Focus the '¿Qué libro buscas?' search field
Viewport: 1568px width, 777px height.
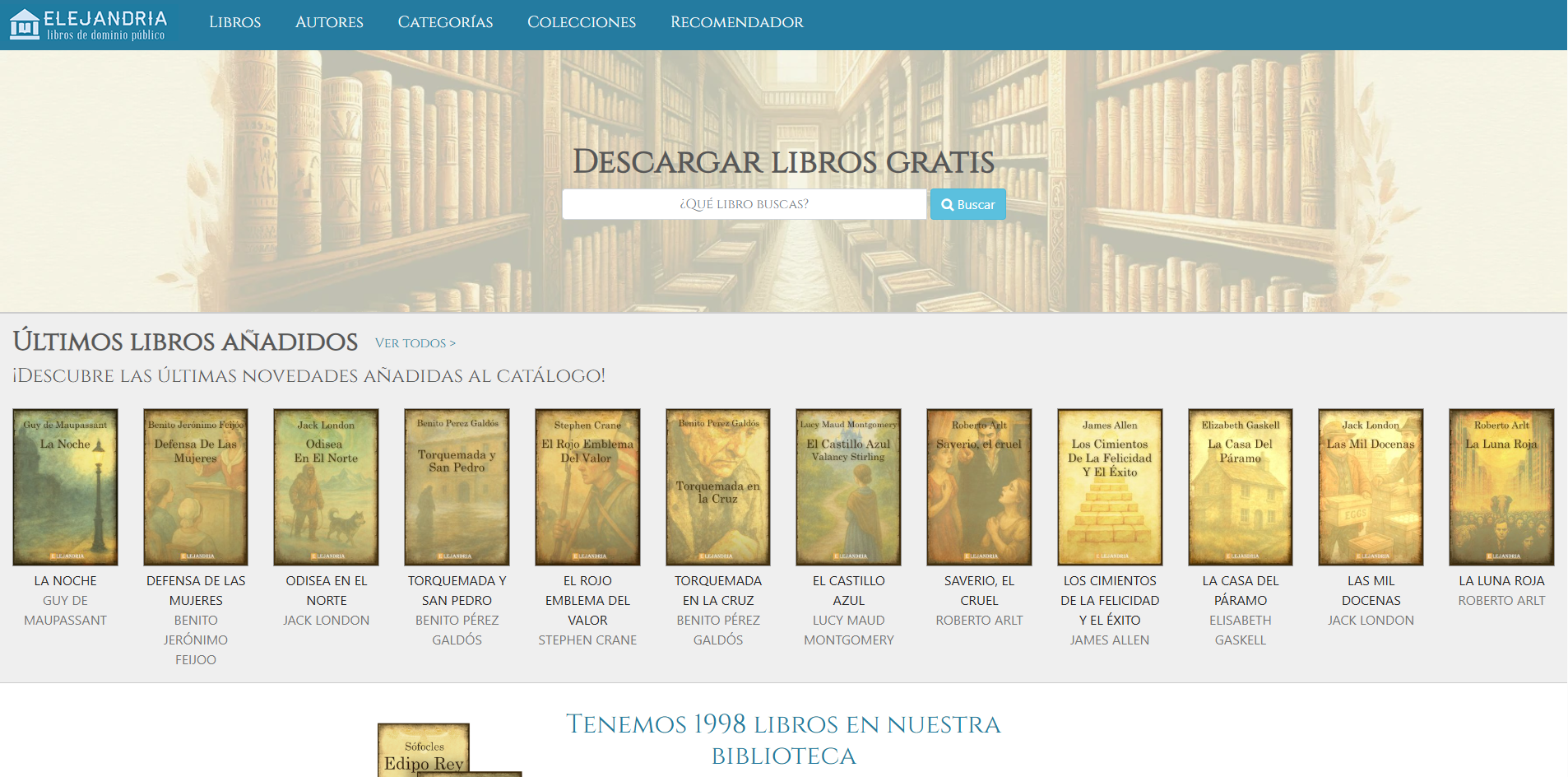click(745, 204)
